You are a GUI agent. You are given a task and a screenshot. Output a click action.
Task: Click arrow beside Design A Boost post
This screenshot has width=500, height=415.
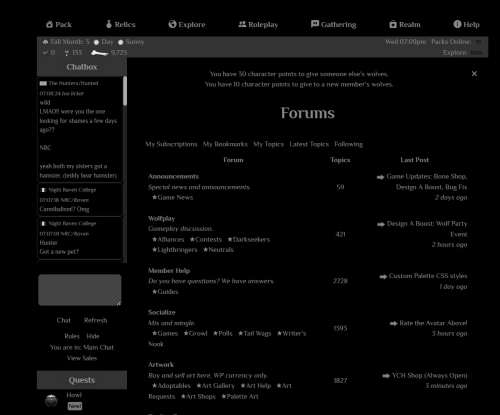click(381, 224)
